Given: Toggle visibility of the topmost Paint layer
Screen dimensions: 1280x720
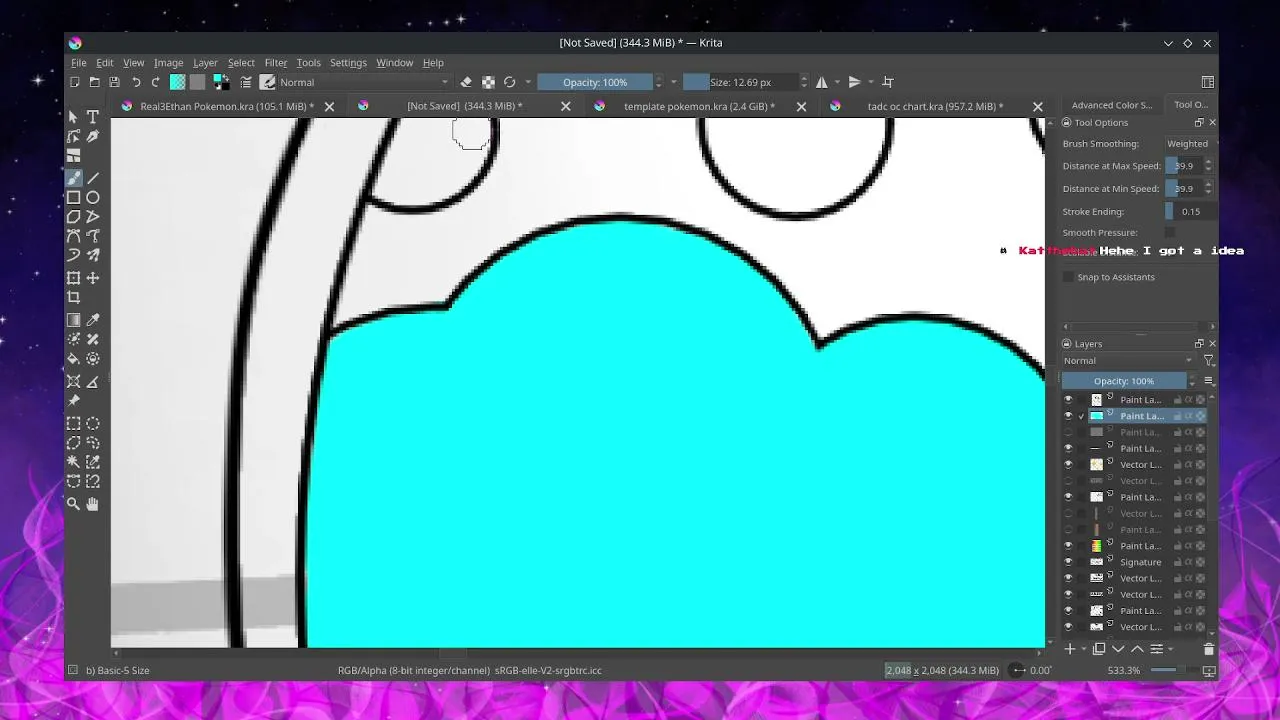Looking at the screenshot, I should (1068, 400).
